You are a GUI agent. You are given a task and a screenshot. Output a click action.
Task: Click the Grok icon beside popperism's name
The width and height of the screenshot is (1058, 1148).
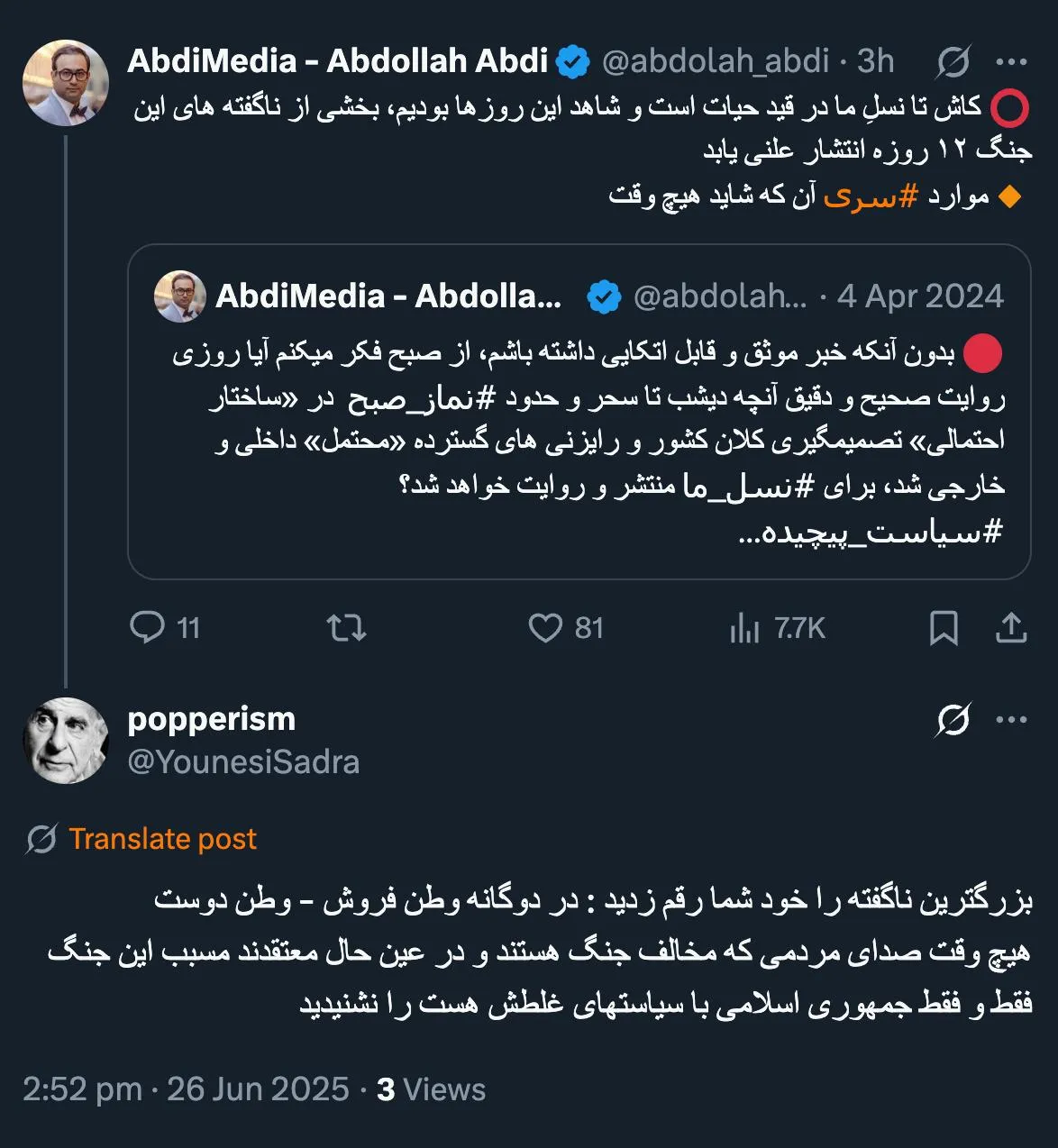point(953,720)
